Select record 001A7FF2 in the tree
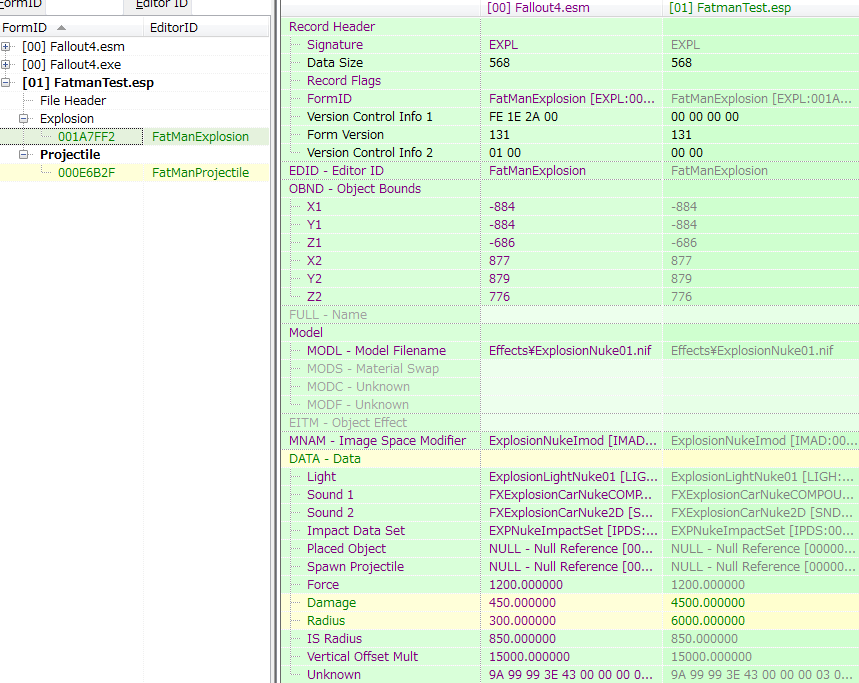Screen dimensions: 859x683 87,136
